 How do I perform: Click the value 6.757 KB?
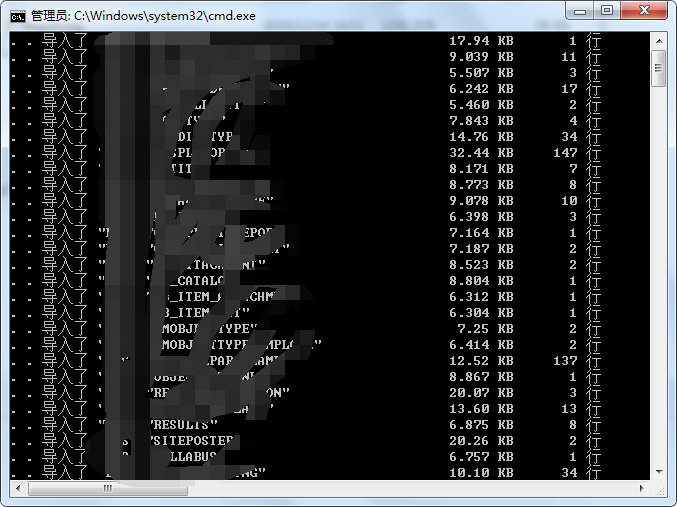tap(481, 456)
